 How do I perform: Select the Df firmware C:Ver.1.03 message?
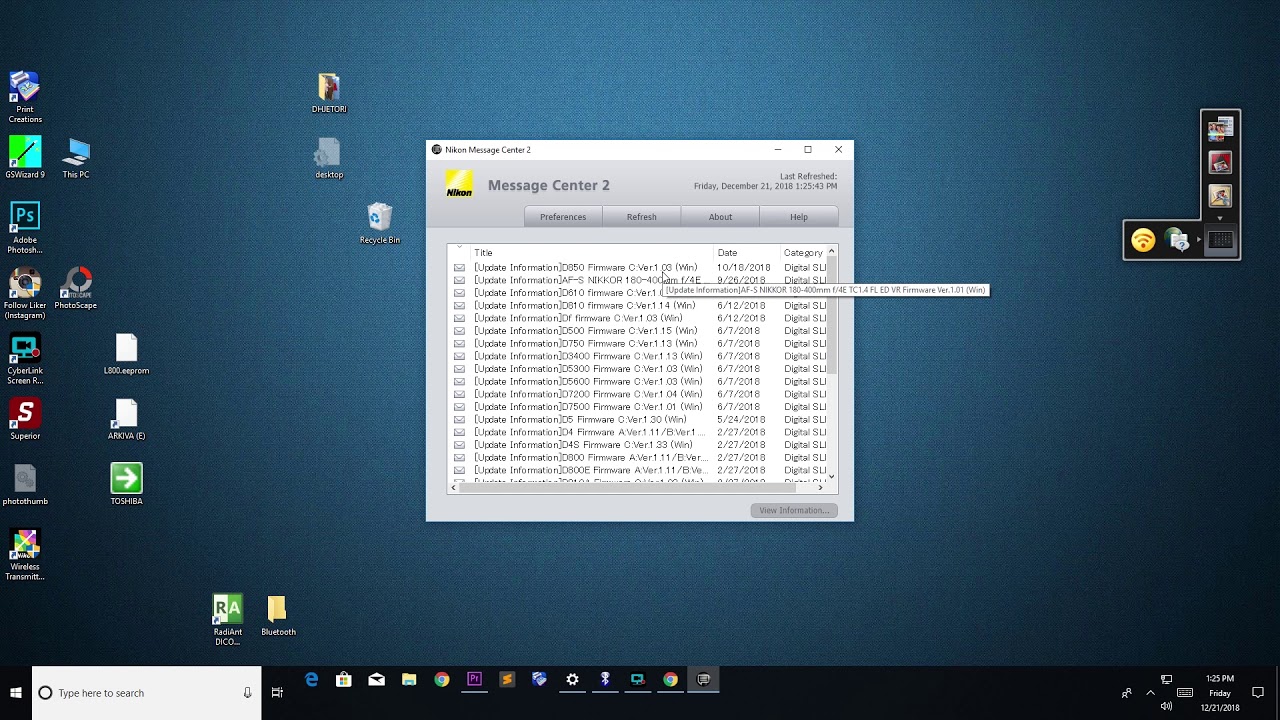pyautogui.click(x=578, y=318)
